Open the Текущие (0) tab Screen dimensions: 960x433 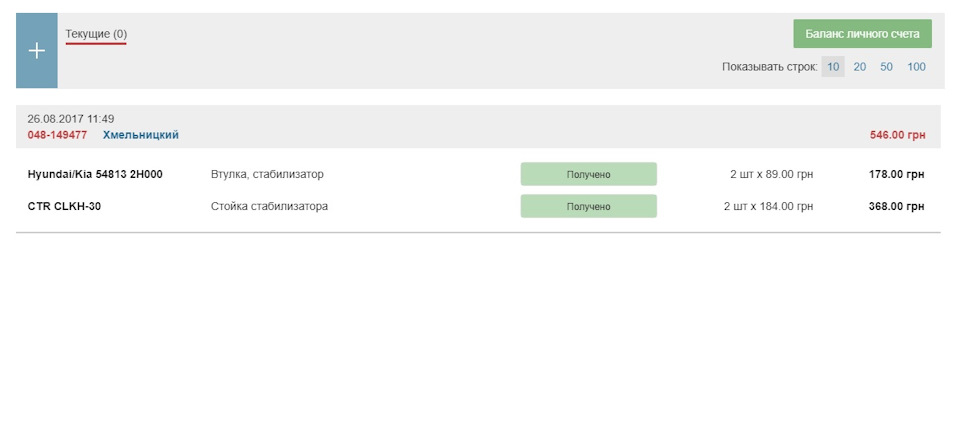coord(96,34)
